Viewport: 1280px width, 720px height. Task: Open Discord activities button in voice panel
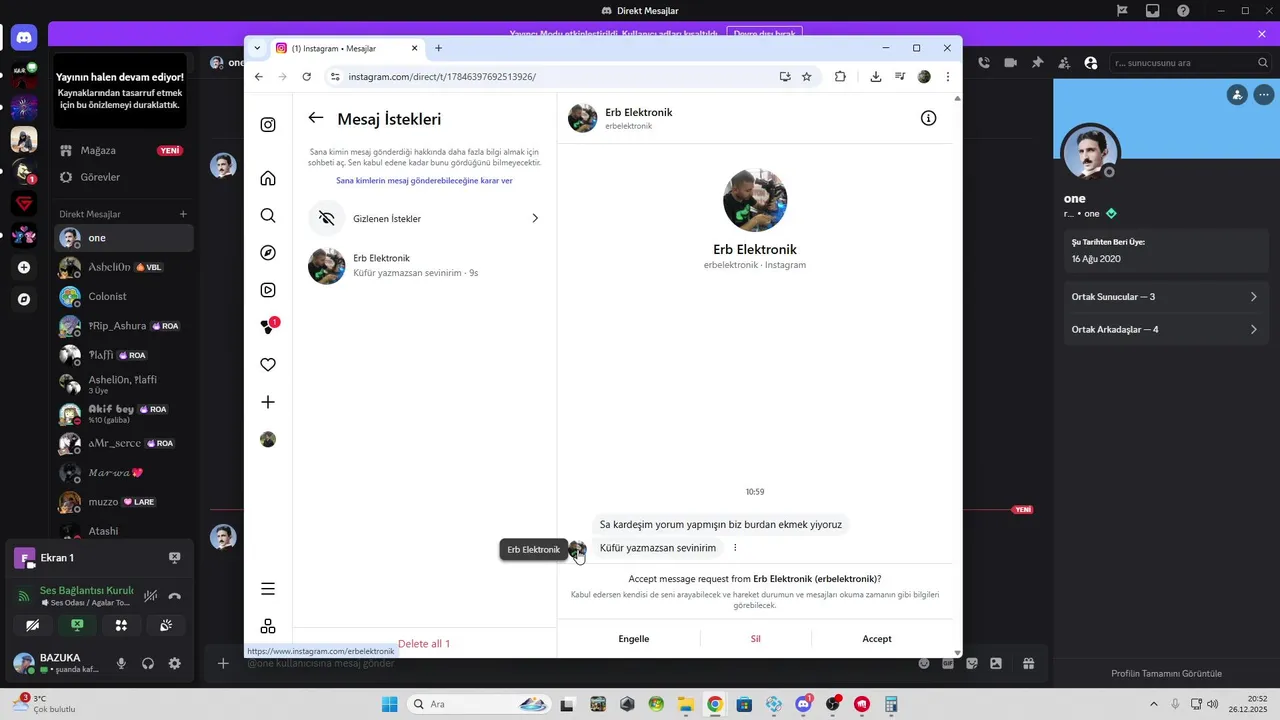[x=121, y=625]
